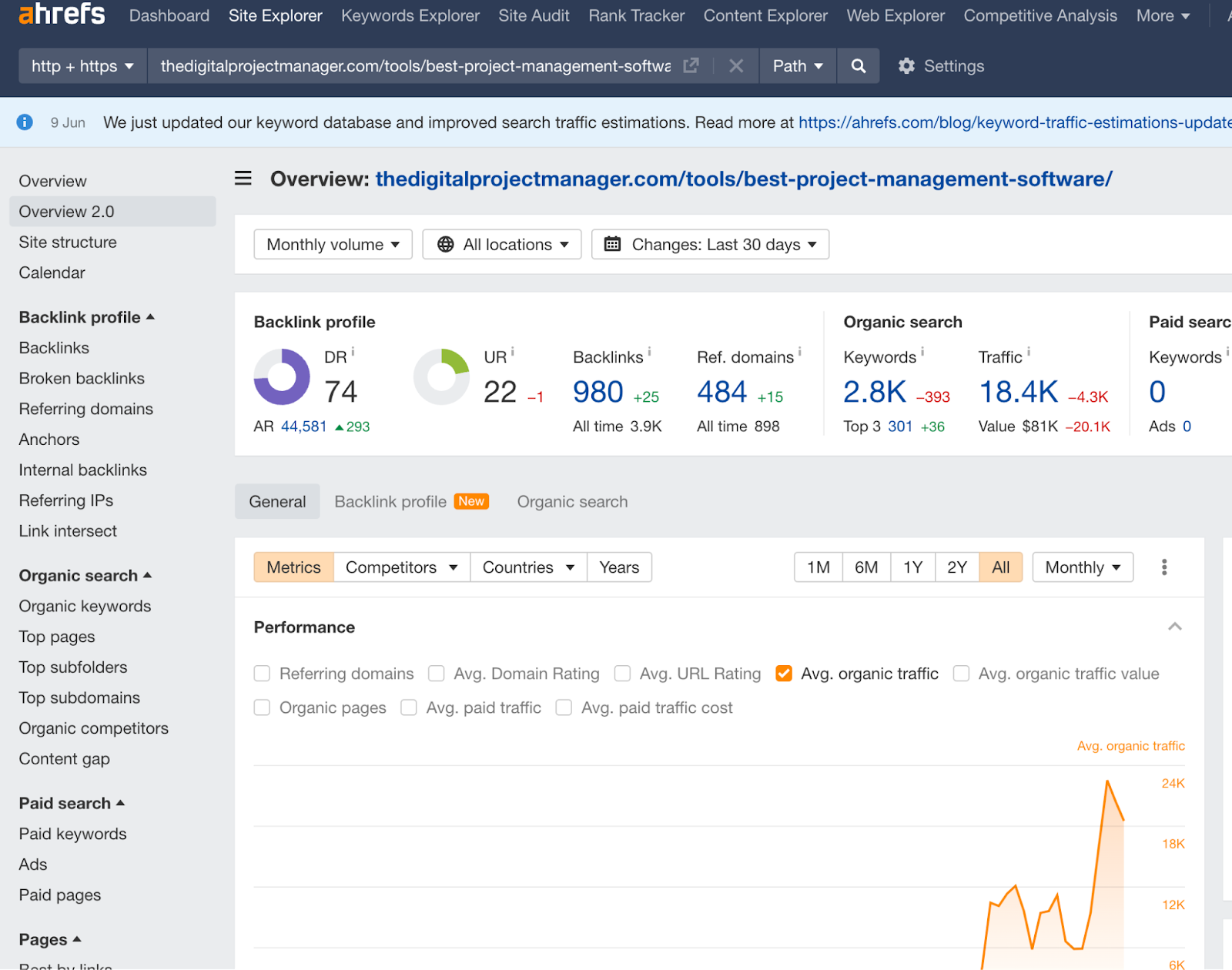Toggle the hamburger menu beside Overview title
This screenshot has height=970, width=1232.
243,179
